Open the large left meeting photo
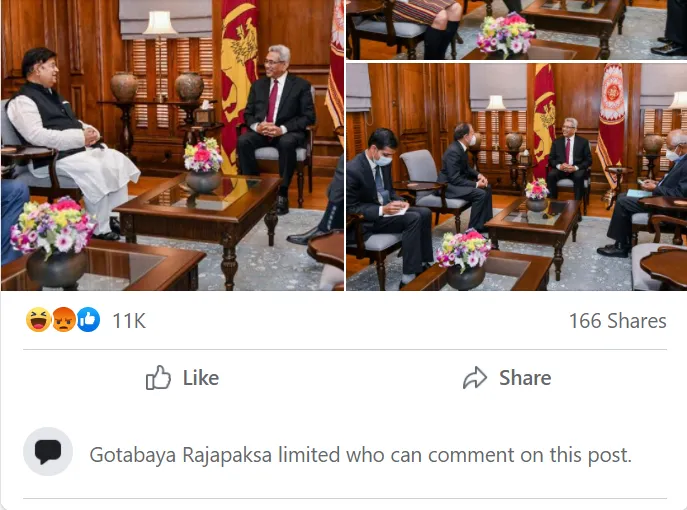The image size is (687, 510). pyautogui.click(x=172, y=145)
